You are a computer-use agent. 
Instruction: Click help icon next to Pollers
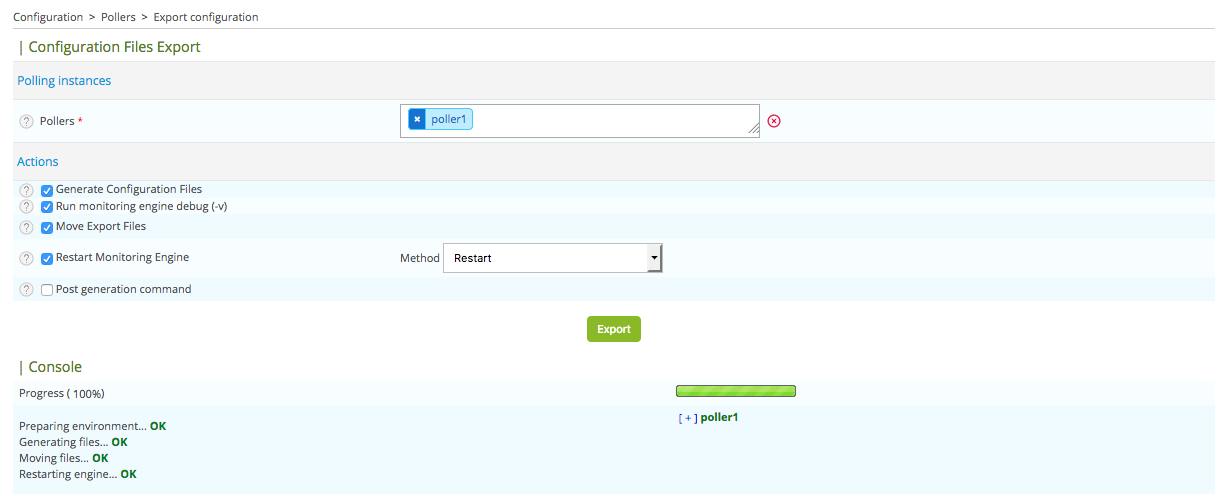tap(27, 122)
